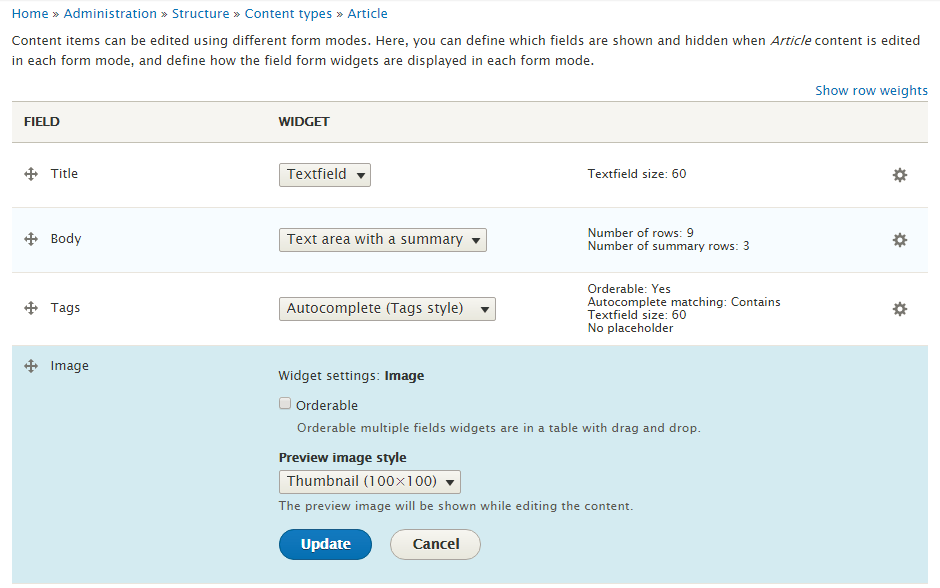
Task: Open the Textfield widget dropdown for Title
Action: tap(324, 174)
